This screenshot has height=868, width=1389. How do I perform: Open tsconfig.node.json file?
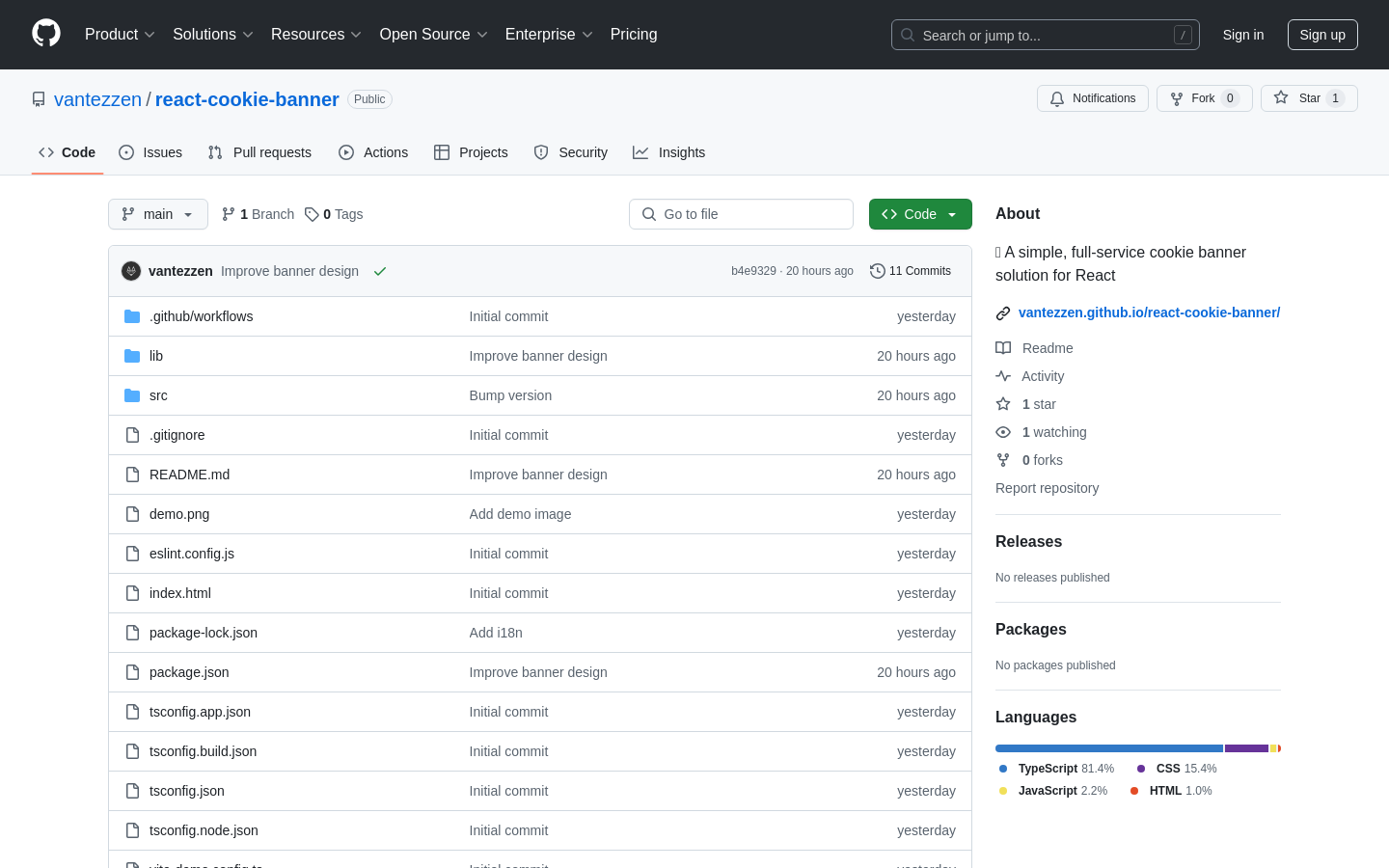[x=204, y=830]
